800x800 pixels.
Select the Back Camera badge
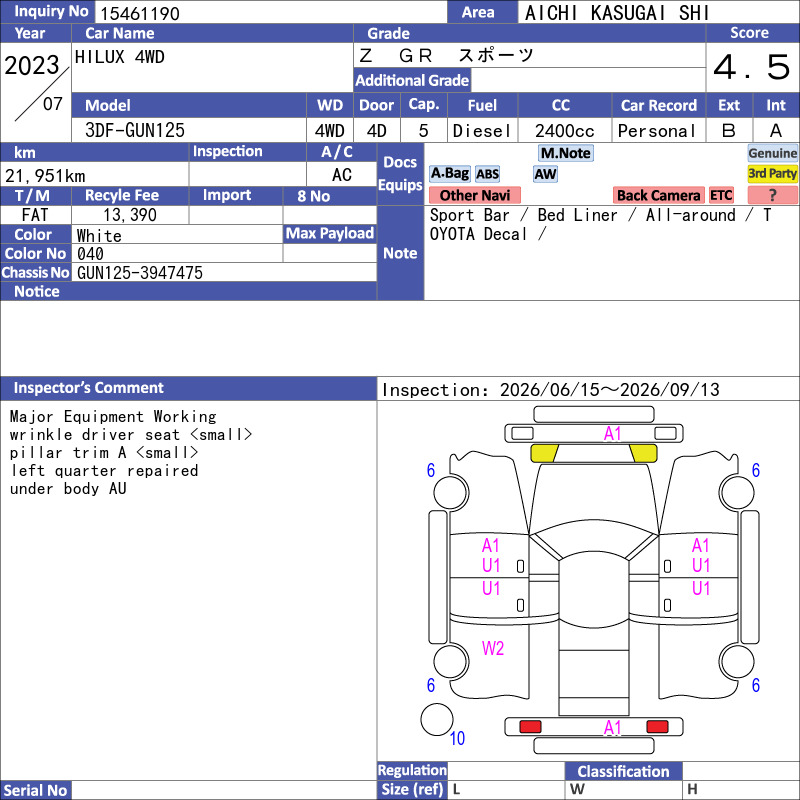pos(658,195)
